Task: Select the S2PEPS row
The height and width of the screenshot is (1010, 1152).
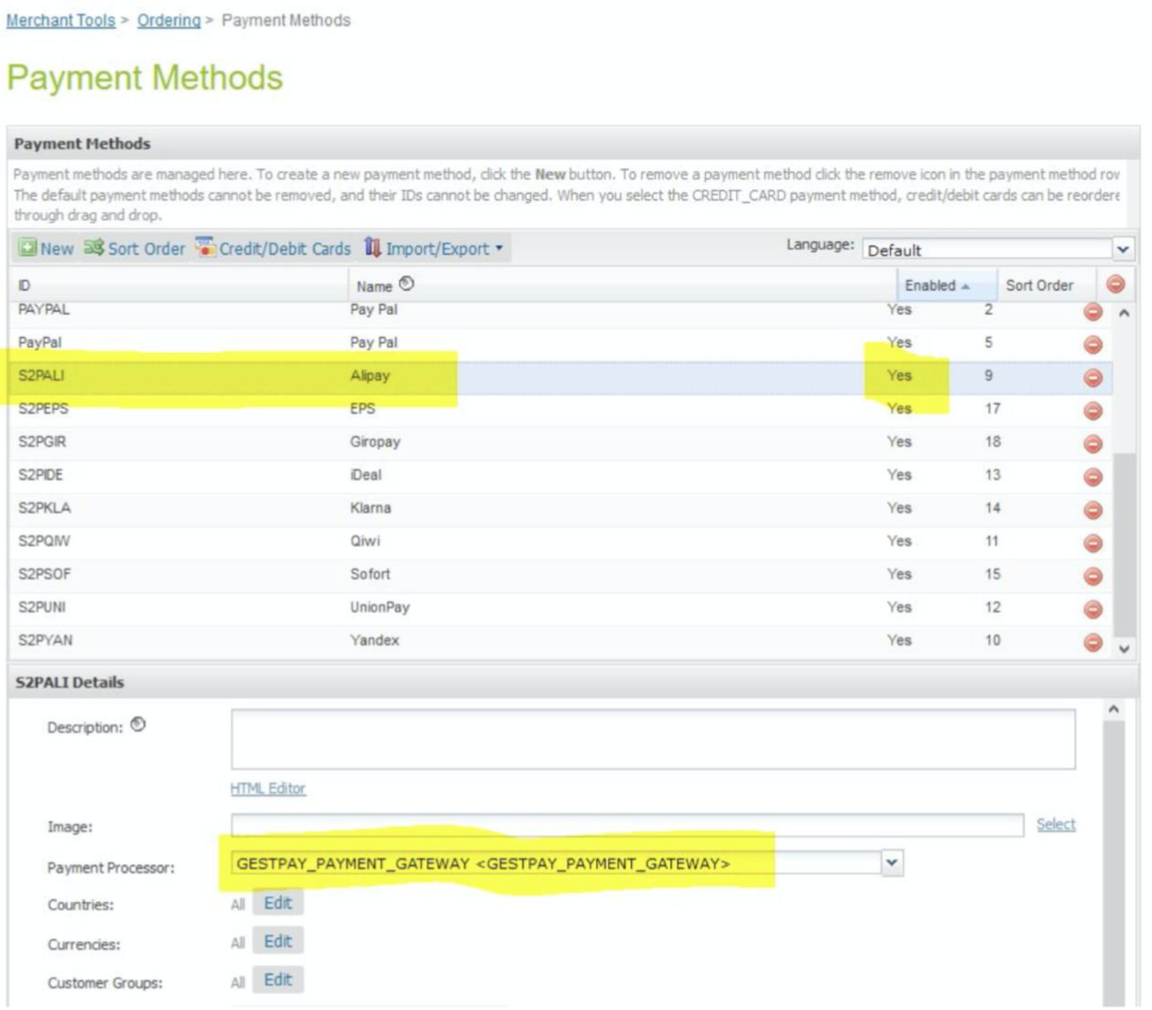Action: [x=561, y=409]
